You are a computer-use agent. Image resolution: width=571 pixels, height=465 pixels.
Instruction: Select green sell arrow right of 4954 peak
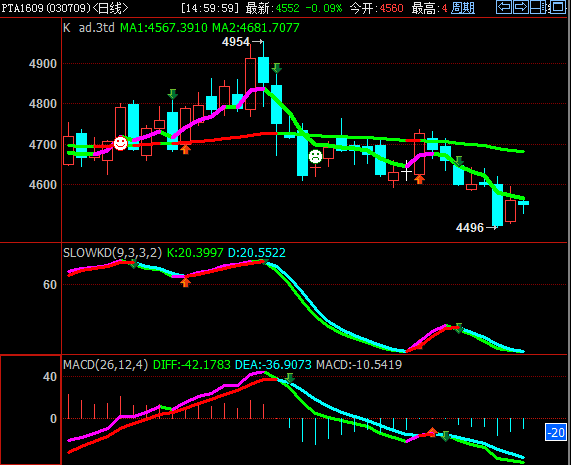(x=277, y=68)
